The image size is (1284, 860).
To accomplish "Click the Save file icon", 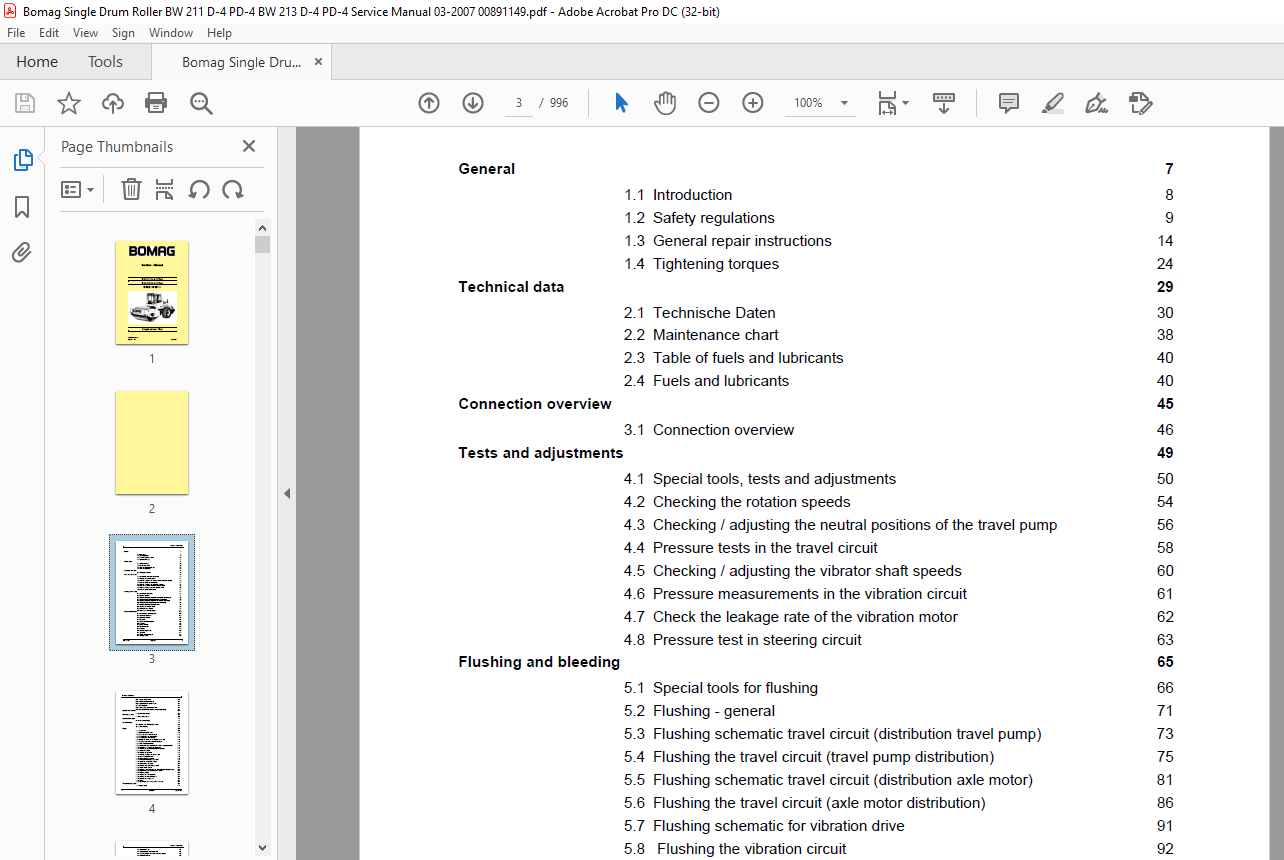I will [25, 103].
